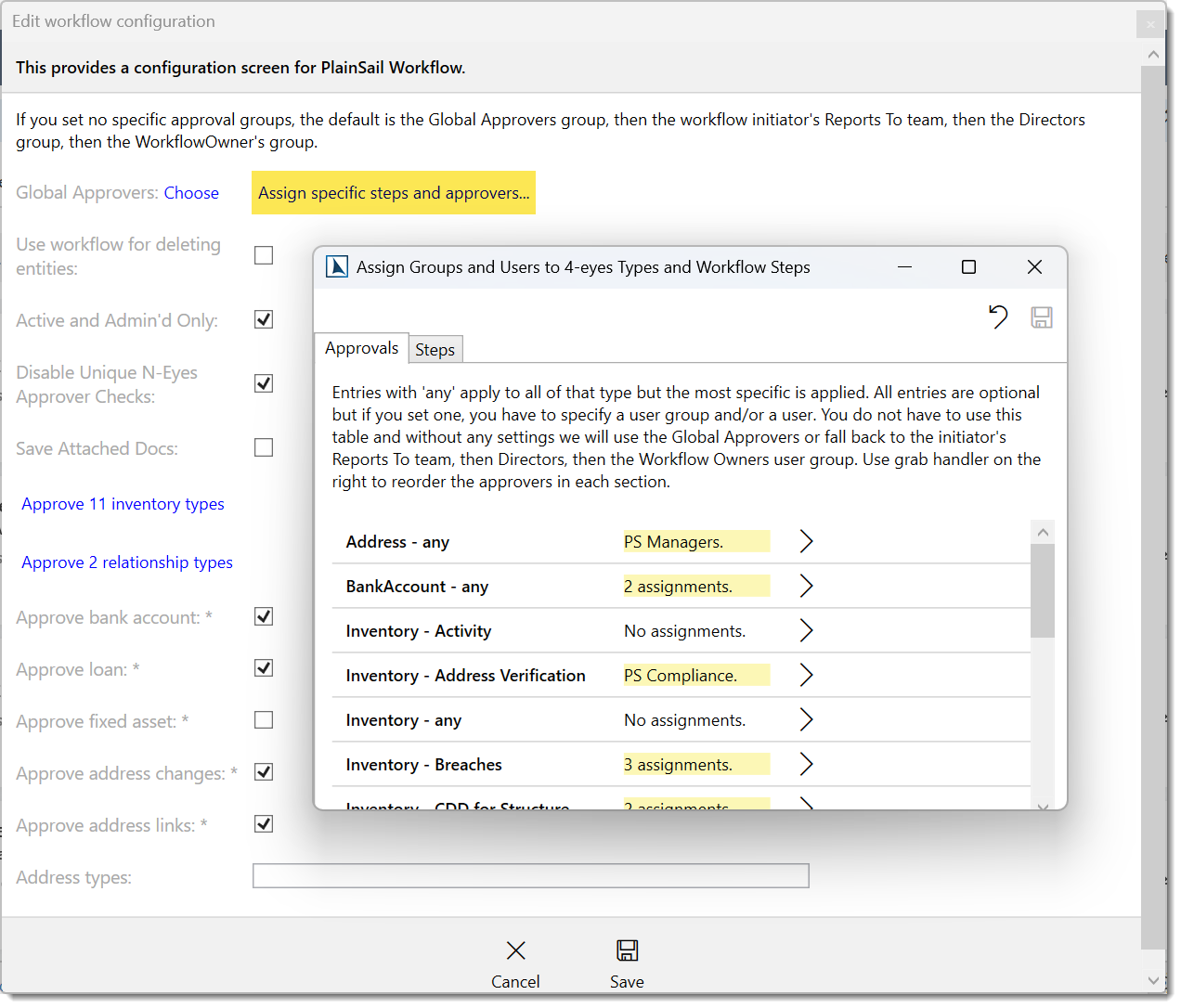This screenshot has width=1181, height=1008.
Task: Switch to the Steps tab
Action: pyautogui.click(x=435, y=349)
